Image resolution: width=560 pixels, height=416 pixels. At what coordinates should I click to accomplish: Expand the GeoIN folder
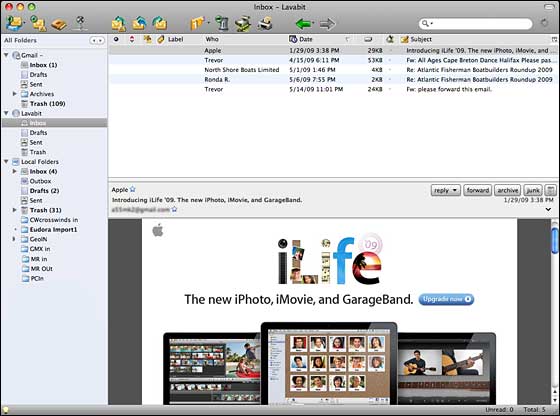(14, 239)
